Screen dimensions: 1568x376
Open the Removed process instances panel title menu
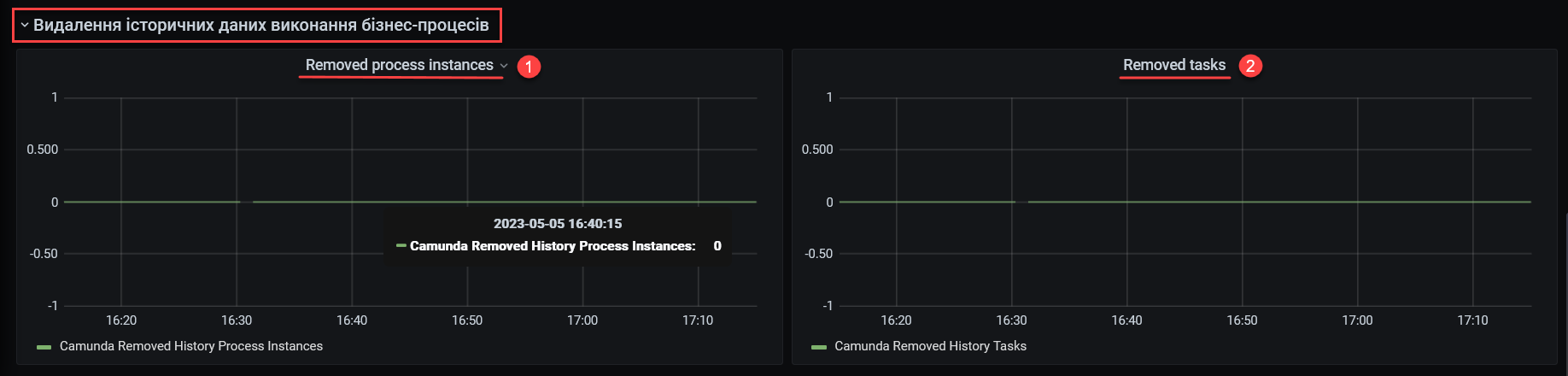coord(399,65)
